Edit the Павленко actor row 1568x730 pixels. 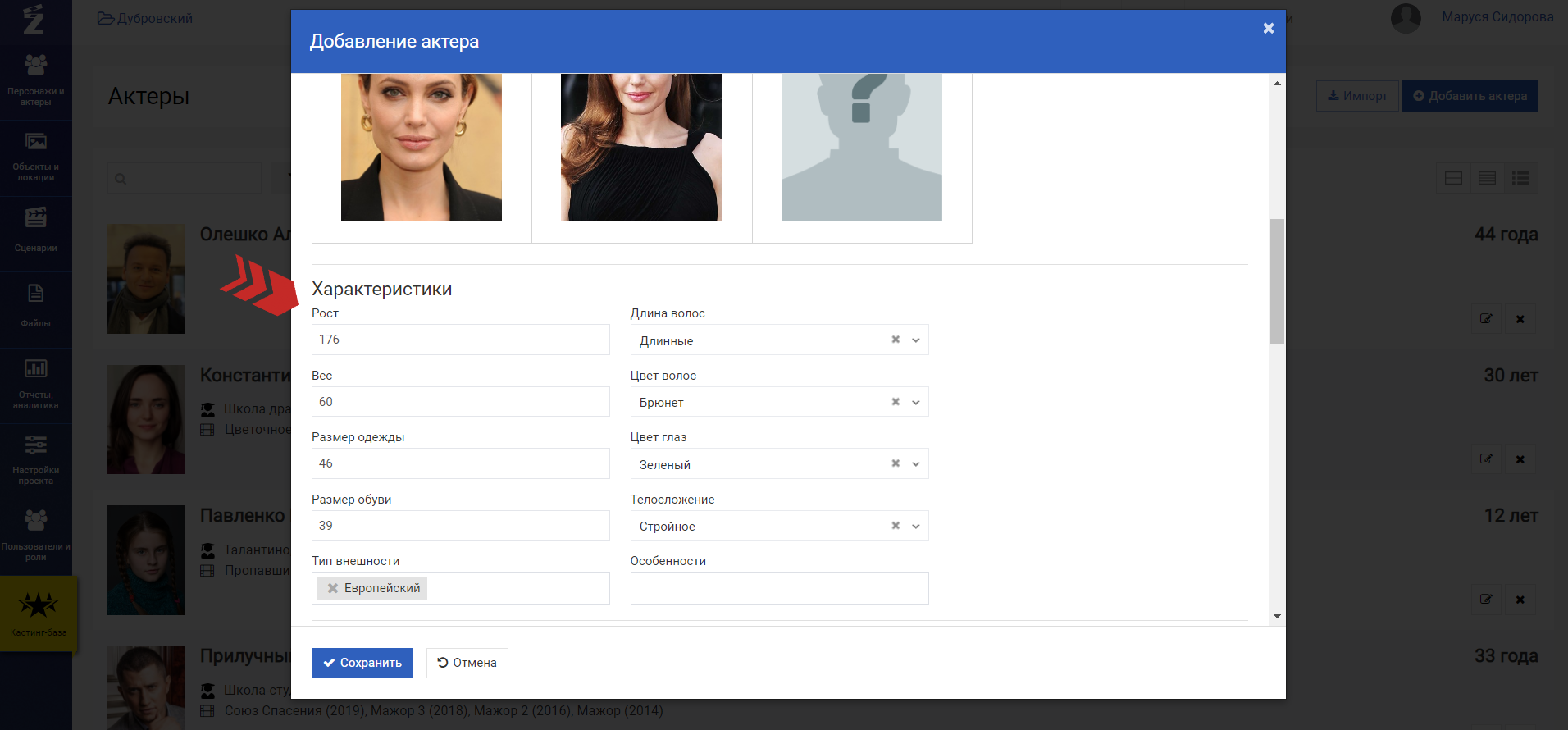point(1486,600)
